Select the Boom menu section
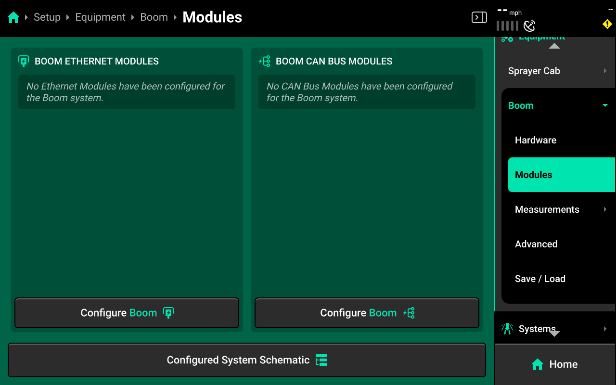 (x=558, y=105)
